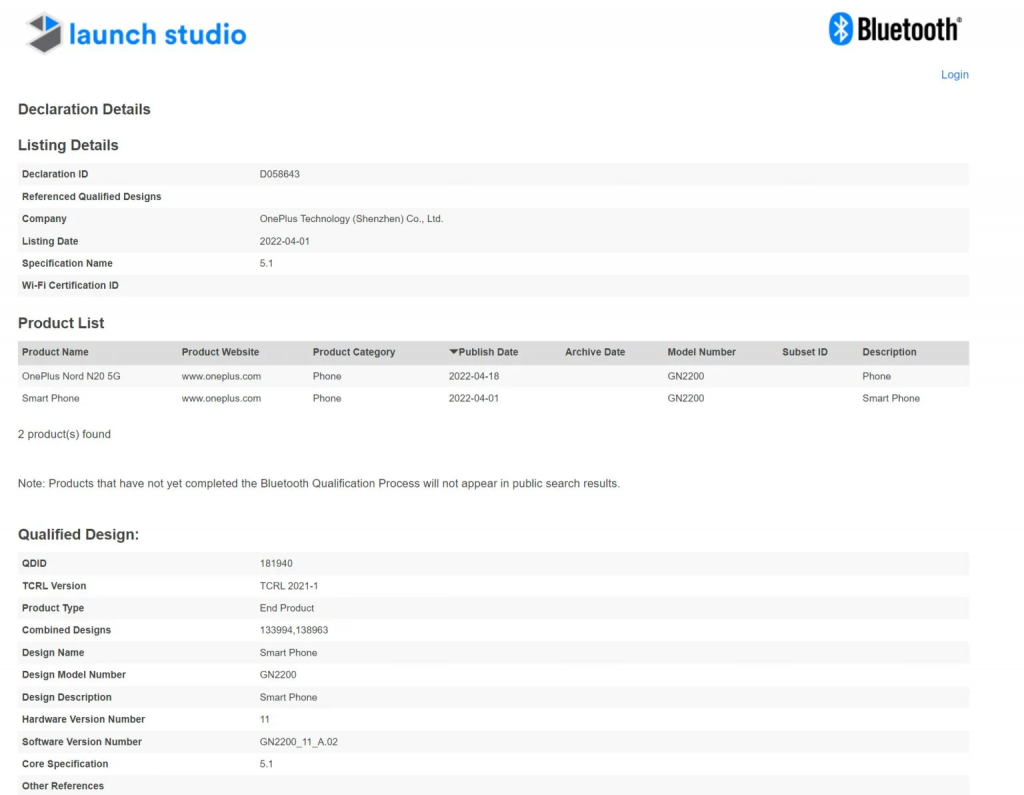Click www.oneplus.com in Smart Phone row
This screenshot has height=795, width=1024.
tap(221, 398)
